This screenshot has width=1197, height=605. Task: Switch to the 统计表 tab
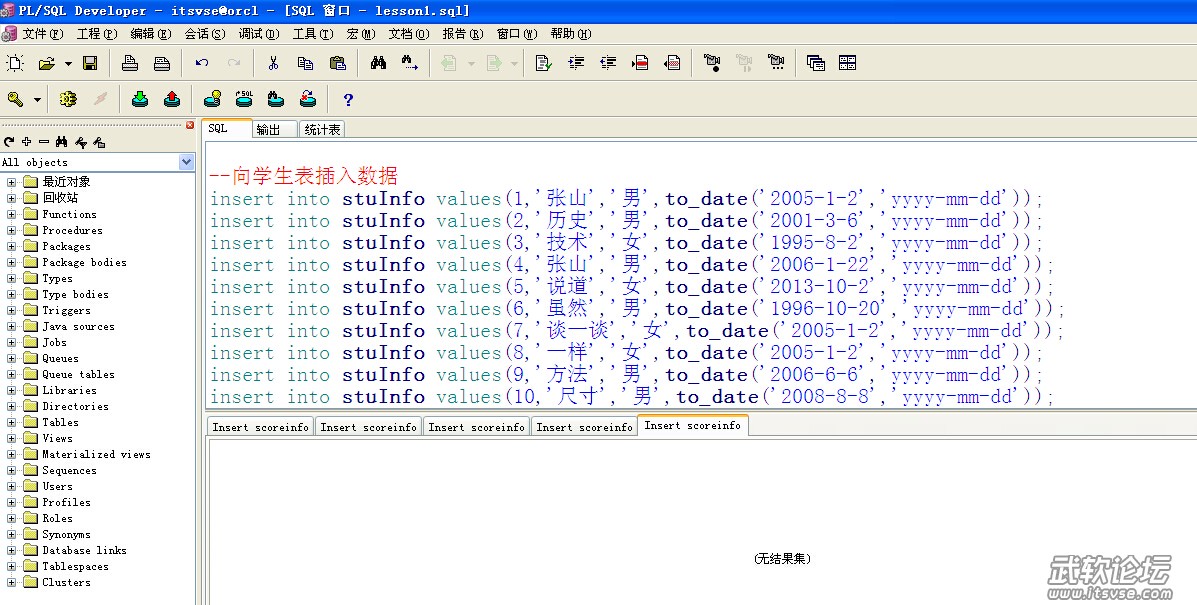(x=322, y=130)
